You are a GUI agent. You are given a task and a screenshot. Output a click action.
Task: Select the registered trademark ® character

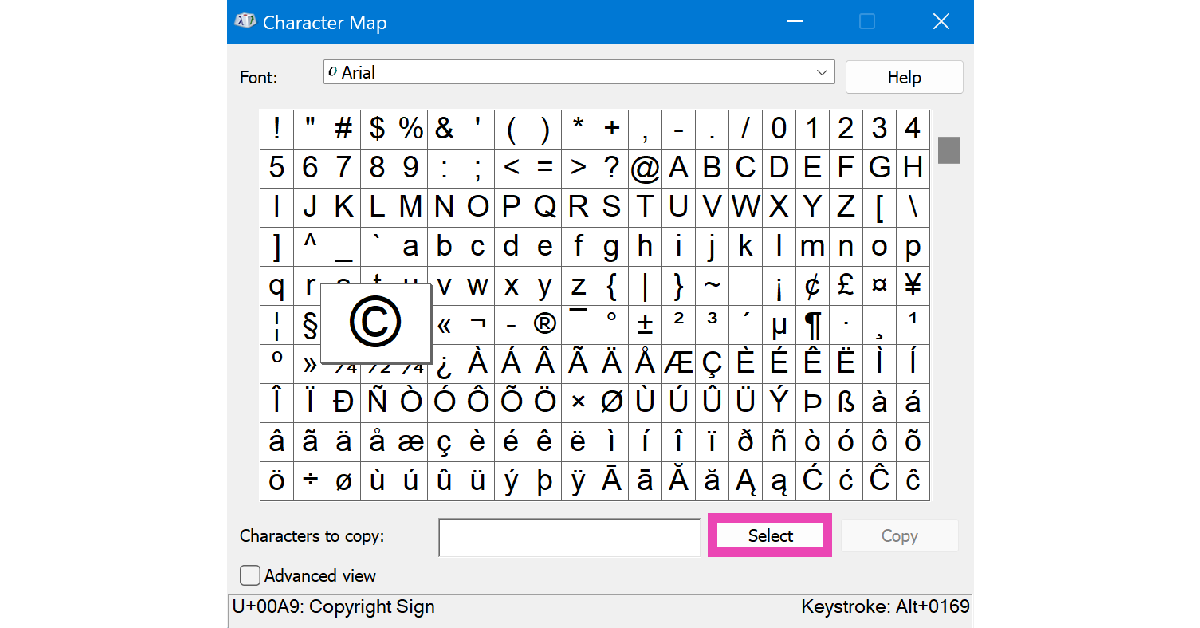click(545, 324)
